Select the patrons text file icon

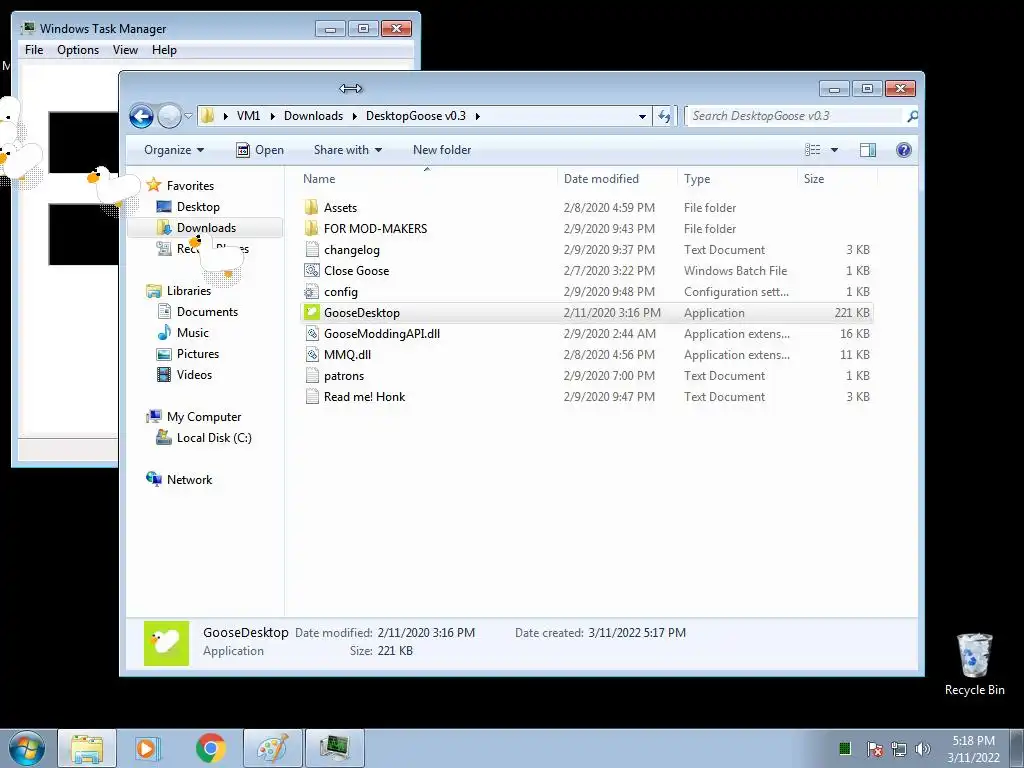[312, 376]
